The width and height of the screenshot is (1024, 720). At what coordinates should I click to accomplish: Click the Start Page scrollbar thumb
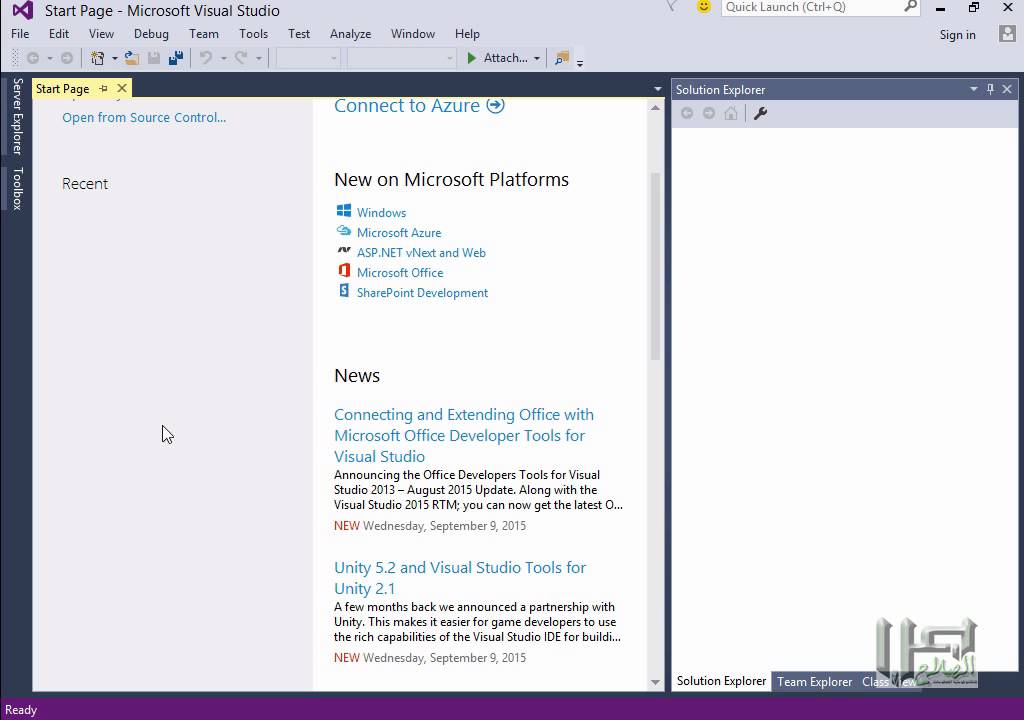coord(655,266)
